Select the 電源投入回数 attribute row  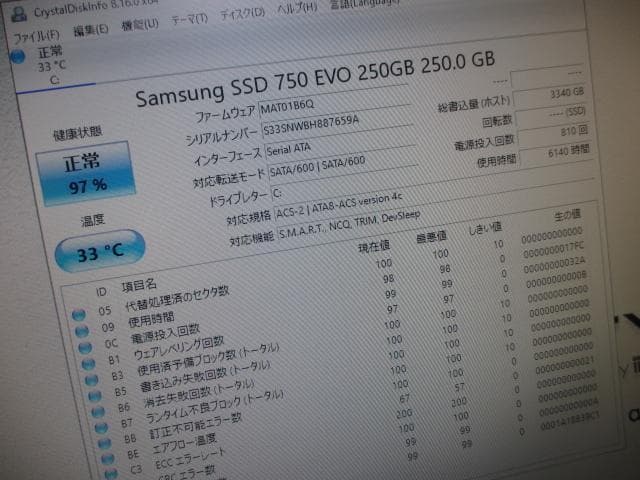pos(335,304)
